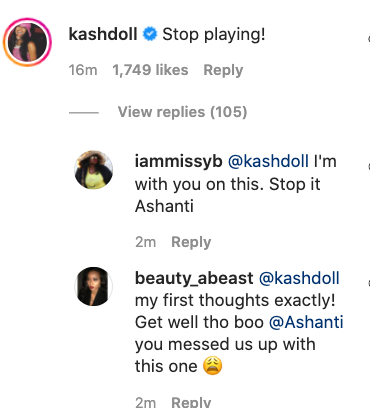Show who liked via 1,749 likes

click(150, 70)
